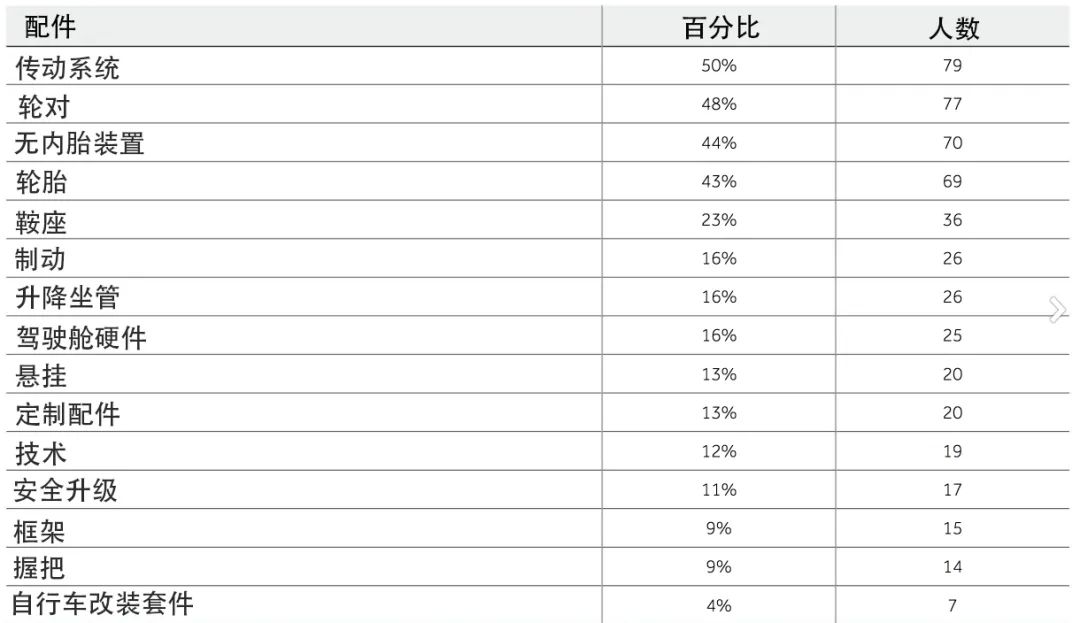This screenshot has height=623, width=1080.
Task: Click the 驾驶舱硬件 row label
Action: tap(80, 337)
